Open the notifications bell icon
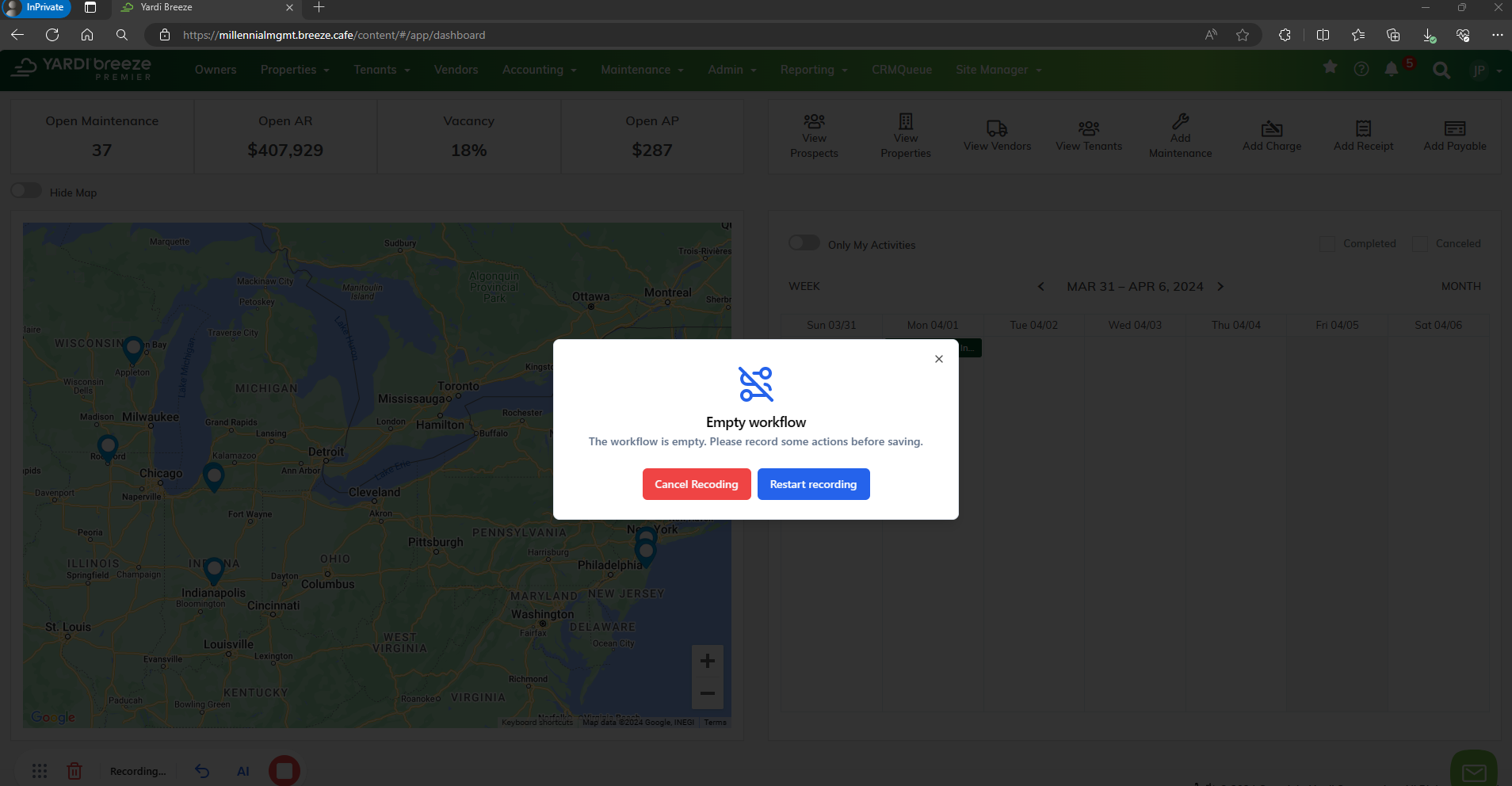This screenshot has width=1512, height=786. pos(1391,70)
